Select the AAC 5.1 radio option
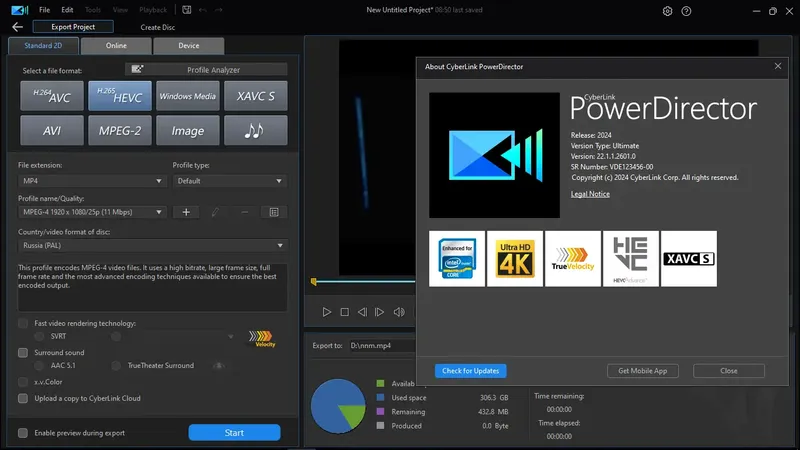Image resolution: width=800 pixels, height=450 pixels. 39,365
